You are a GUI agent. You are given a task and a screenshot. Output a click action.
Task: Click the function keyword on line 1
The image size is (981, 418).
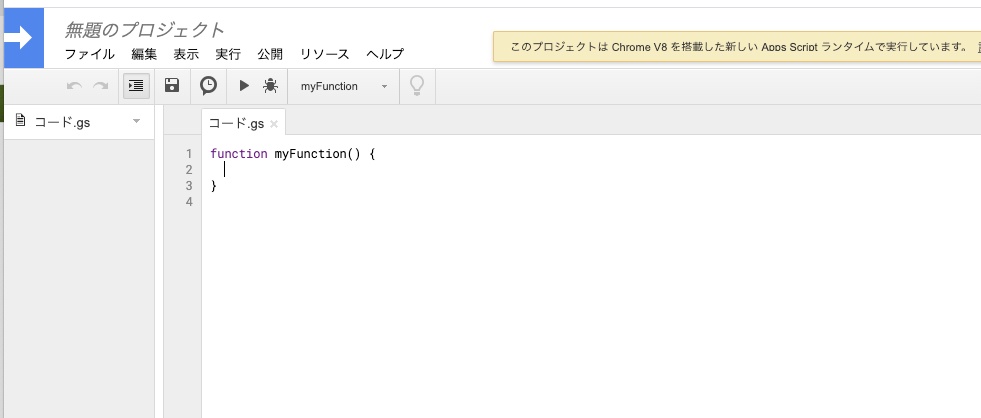(x=239, y=154)
